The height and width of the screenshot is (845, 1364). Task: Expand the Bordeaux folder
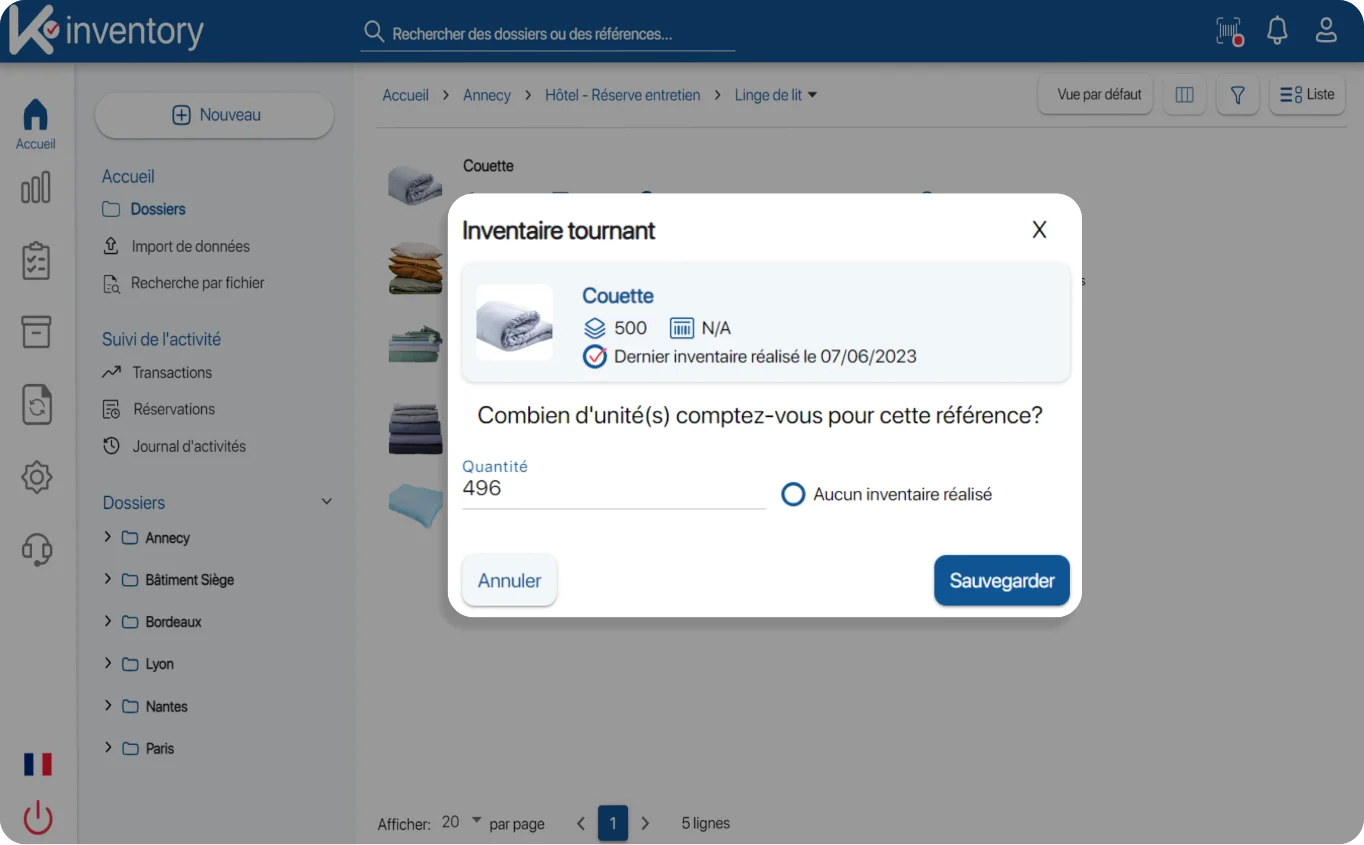[x=107, y=621]
